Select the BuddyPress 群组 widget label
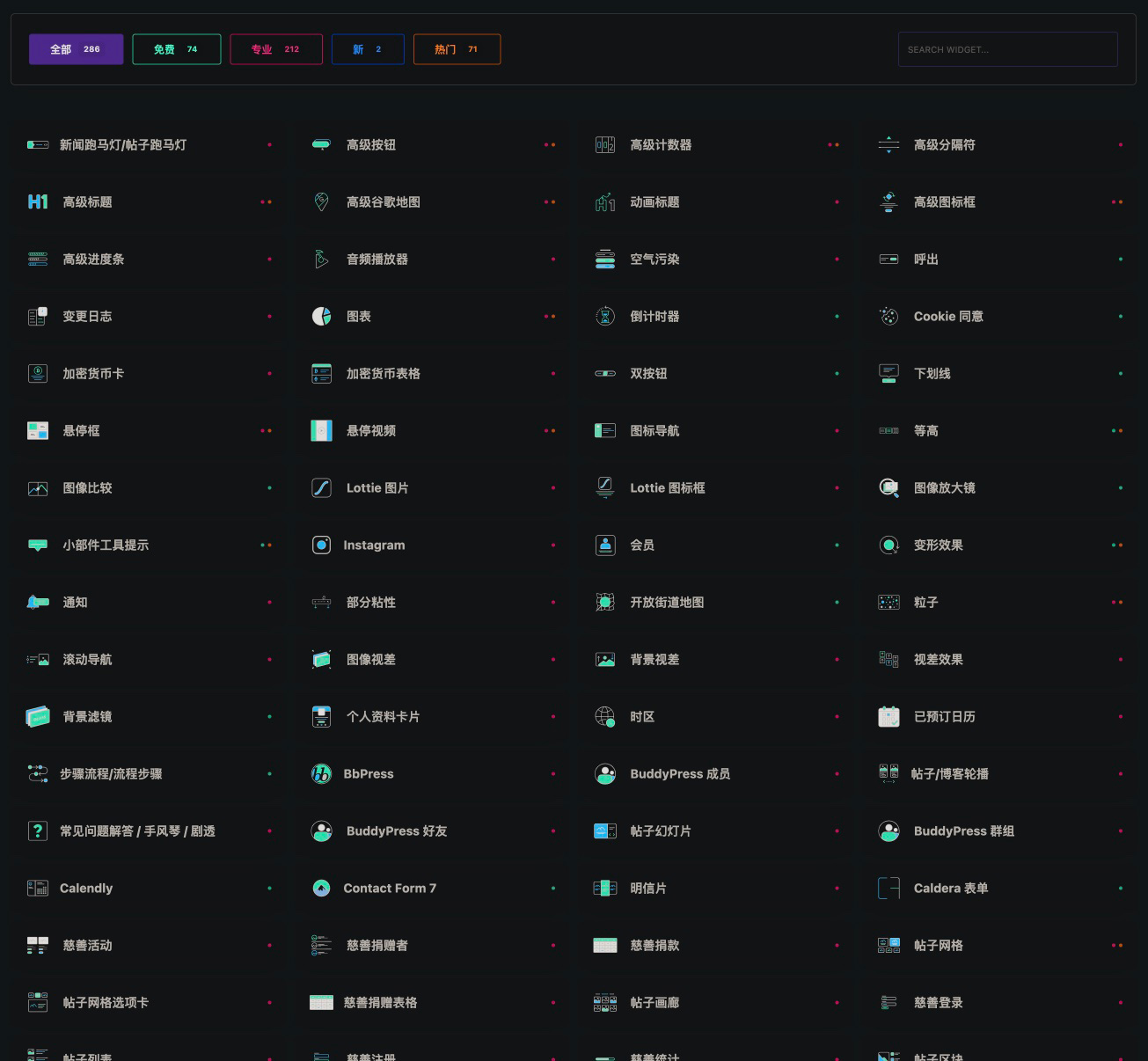The height and width of the screenshot is (1061, 1148). pos(964,831)
